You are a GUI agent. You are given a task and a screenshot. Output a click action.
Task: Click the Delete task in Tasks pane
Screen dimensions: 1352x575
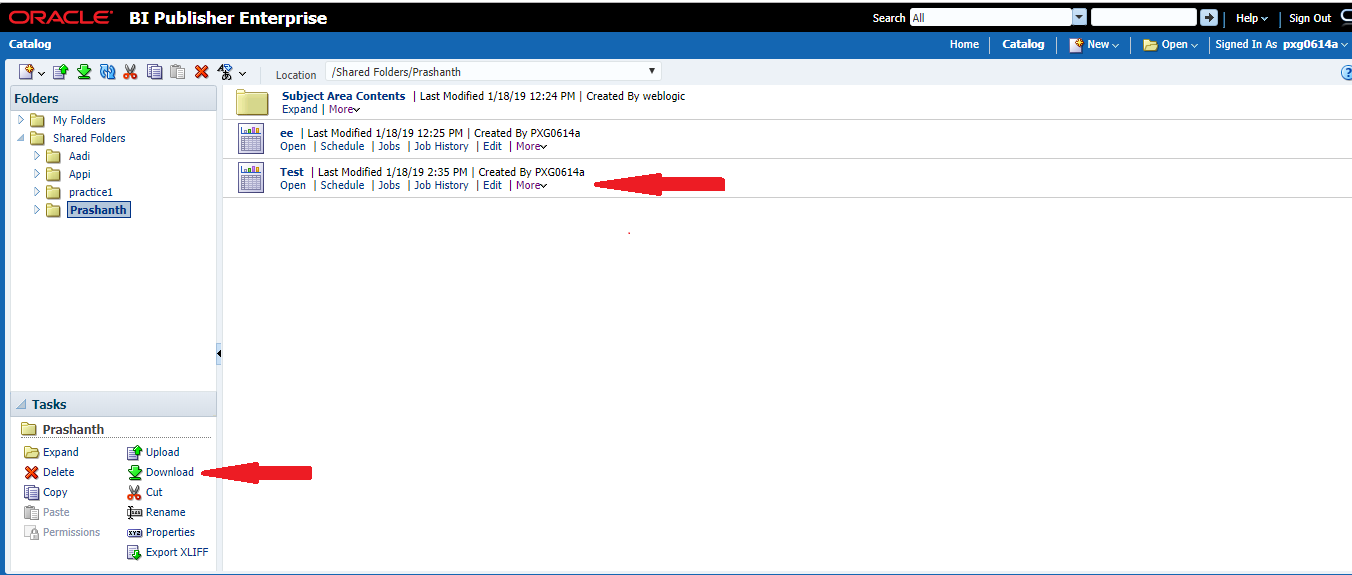(49, 472)
